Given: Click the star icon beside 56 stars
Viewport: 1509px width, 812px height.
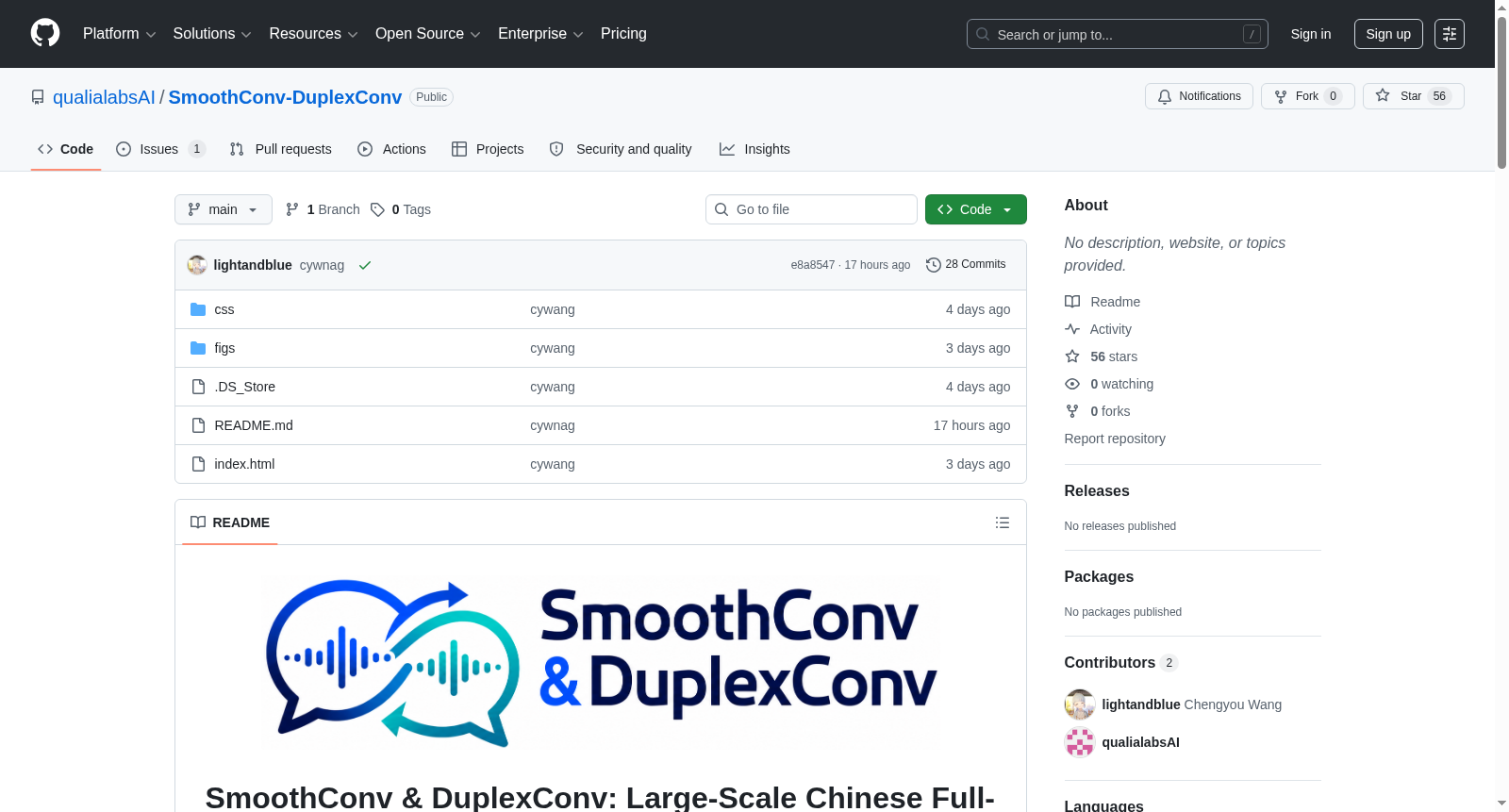Looking at the screenshot, I should (1072, 356).
